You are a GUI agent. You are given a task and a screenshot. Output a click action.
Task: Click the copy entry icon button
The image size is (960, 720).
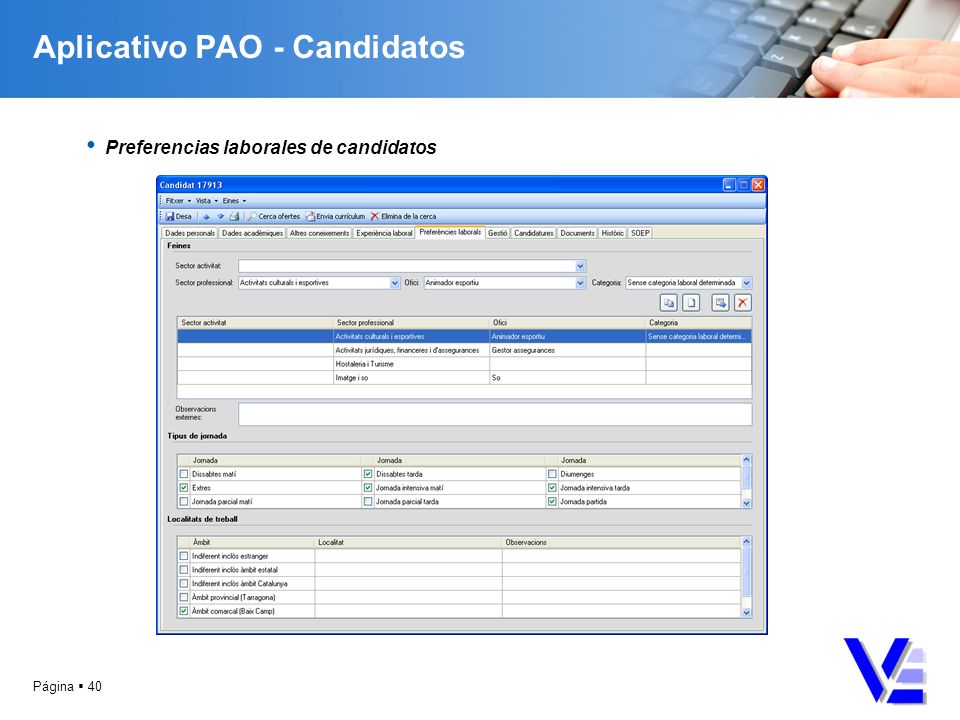pos(669,302)
